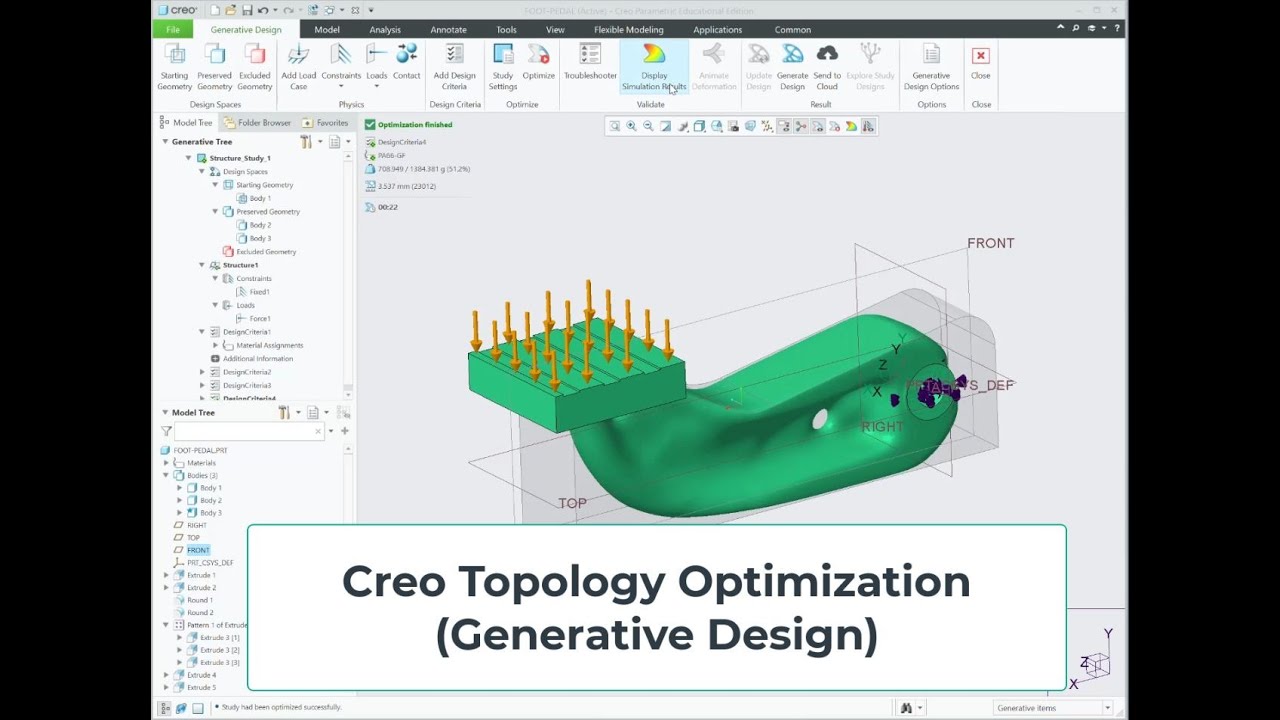This screenshot has height=720, width=1280.
Task: Close the Generative Design ribbon mode
Action: 981,62
